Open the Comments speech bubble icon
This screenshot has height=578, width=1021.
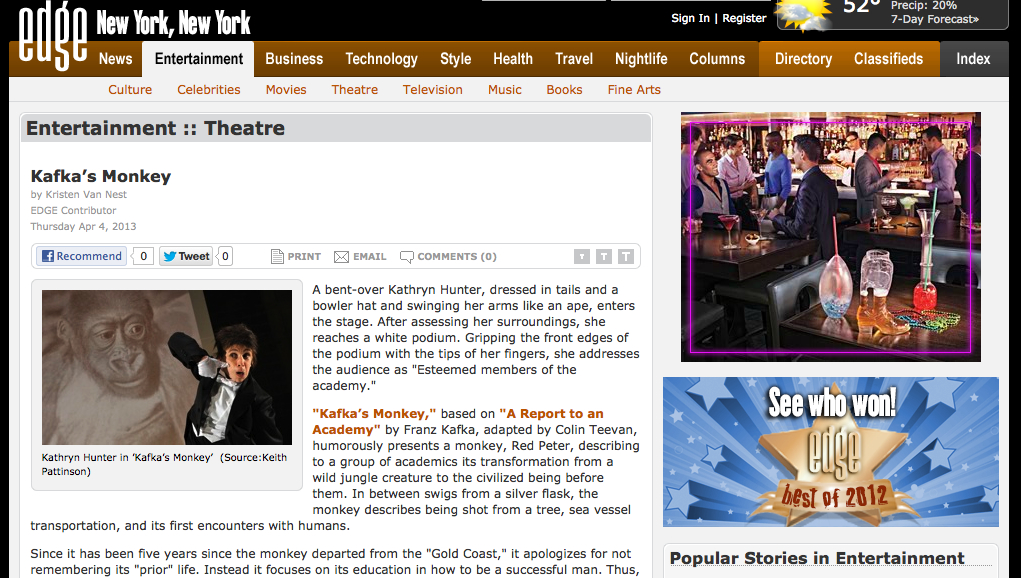[406, 257]
